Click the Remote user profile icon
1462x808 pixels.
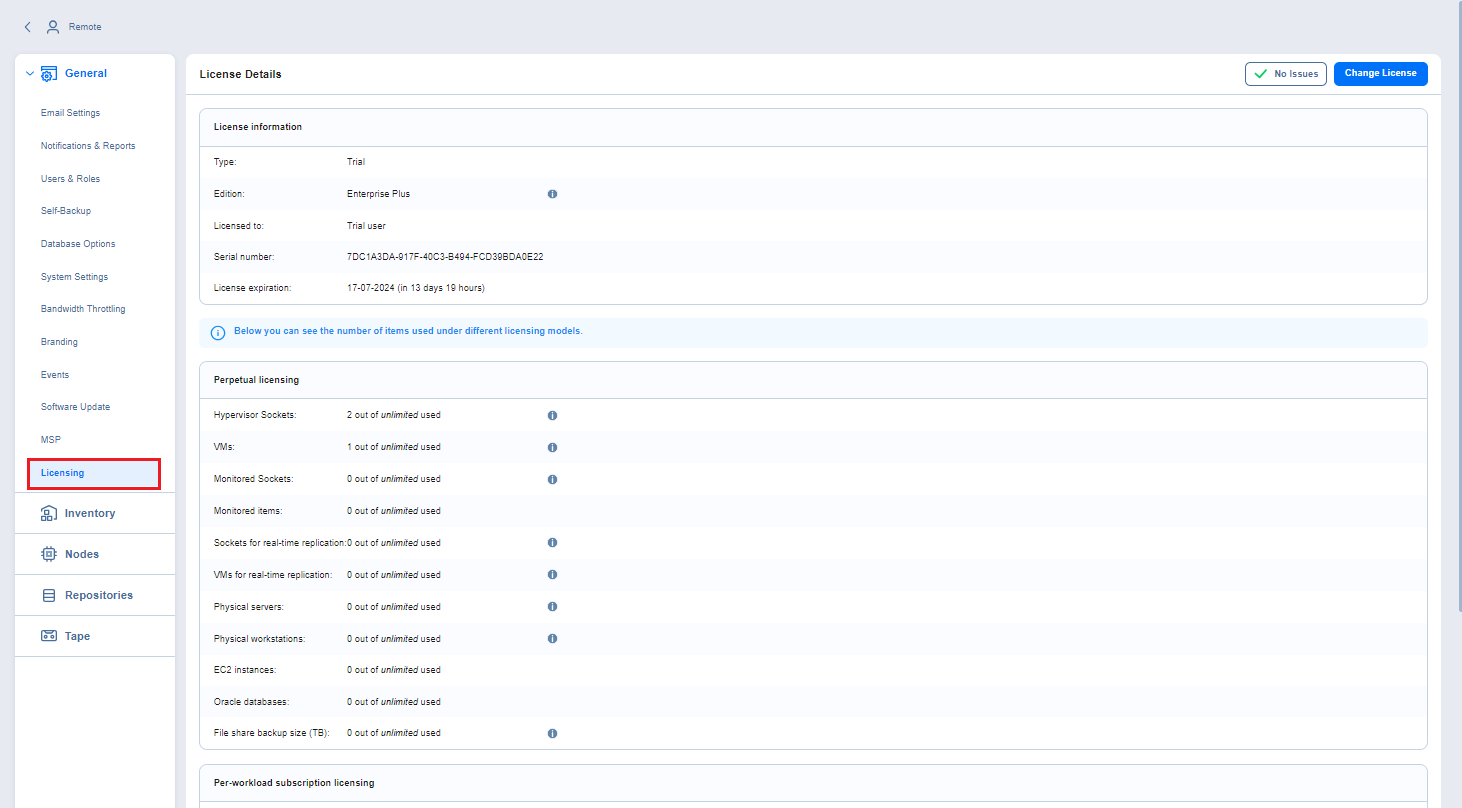(53, 27)
